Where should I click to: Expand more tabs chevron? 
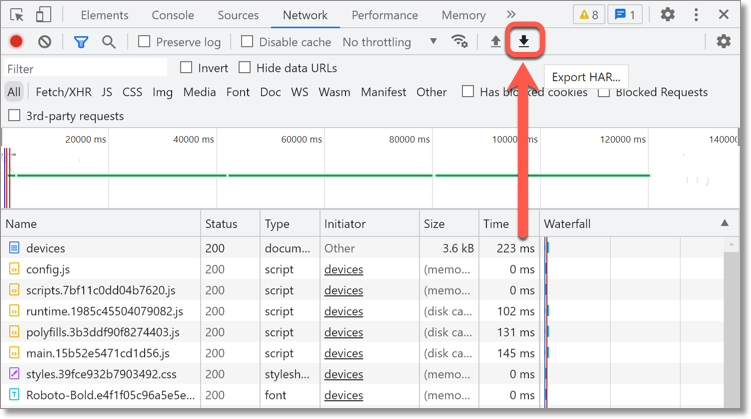pyautogui.click(x=511, y=14)
